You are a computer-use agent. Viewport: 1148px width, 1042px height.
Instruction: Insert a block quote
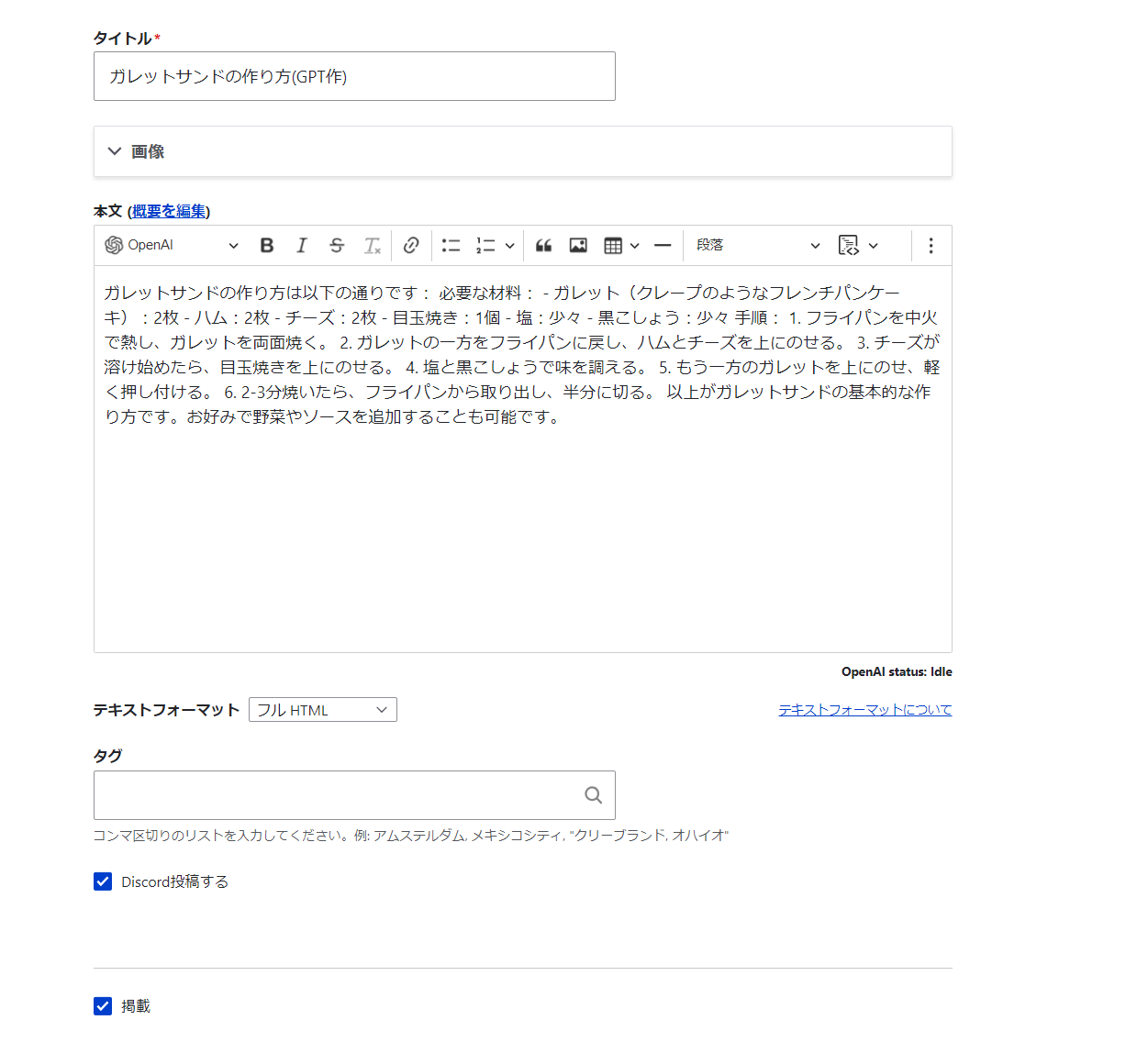(x=543, y=245)
